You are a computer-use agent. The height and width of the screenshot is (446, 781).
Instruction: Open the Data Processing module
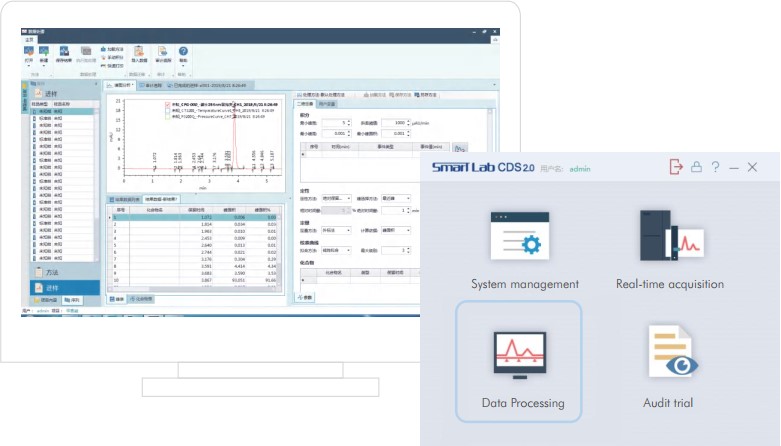(x=518, y=364)
